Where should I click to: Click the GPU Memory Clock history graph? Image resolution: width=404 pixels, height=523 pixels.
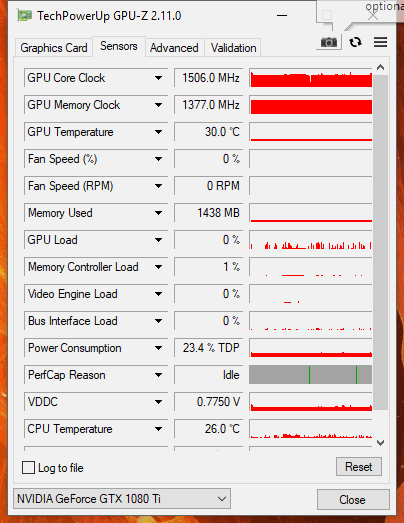click(311, 105)
